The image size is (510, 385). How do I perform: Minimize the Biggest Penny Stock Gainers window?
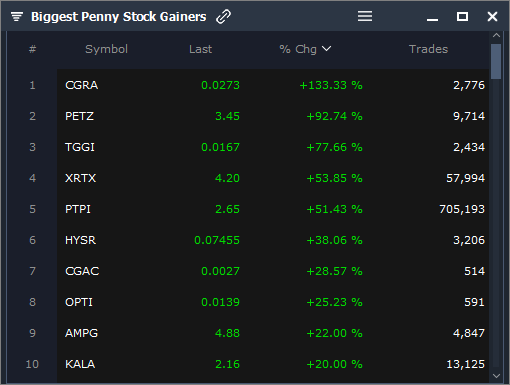(x=432, y=20)
